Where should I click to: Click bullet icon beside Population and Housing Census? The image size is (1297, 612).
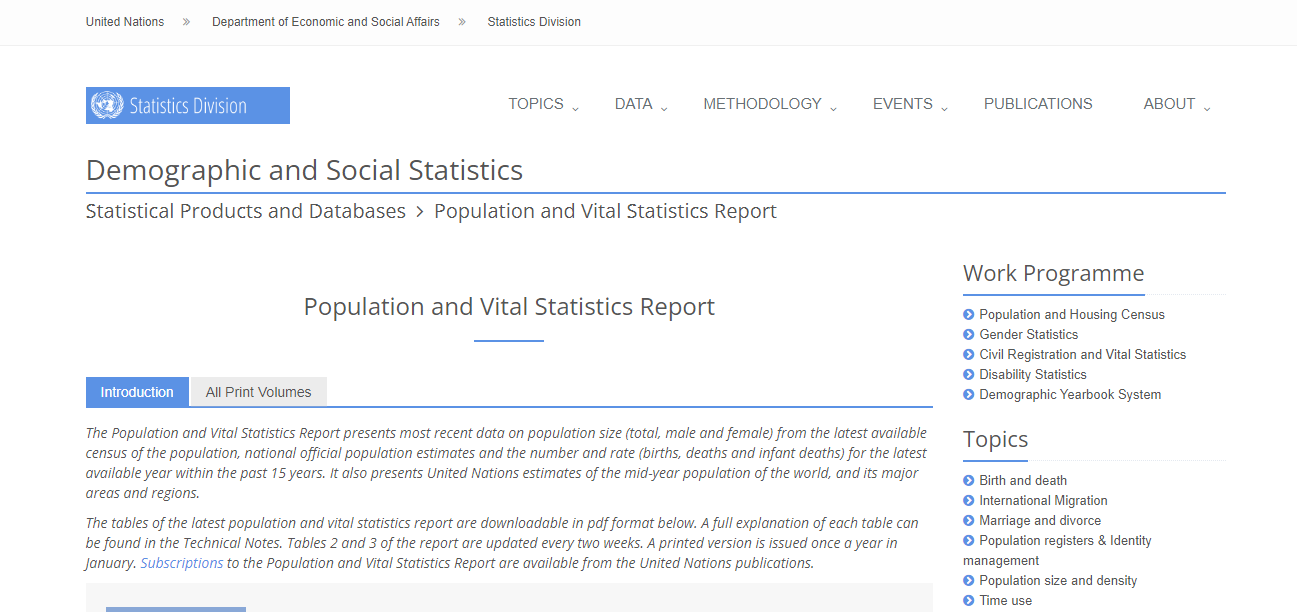coord(968,314)
